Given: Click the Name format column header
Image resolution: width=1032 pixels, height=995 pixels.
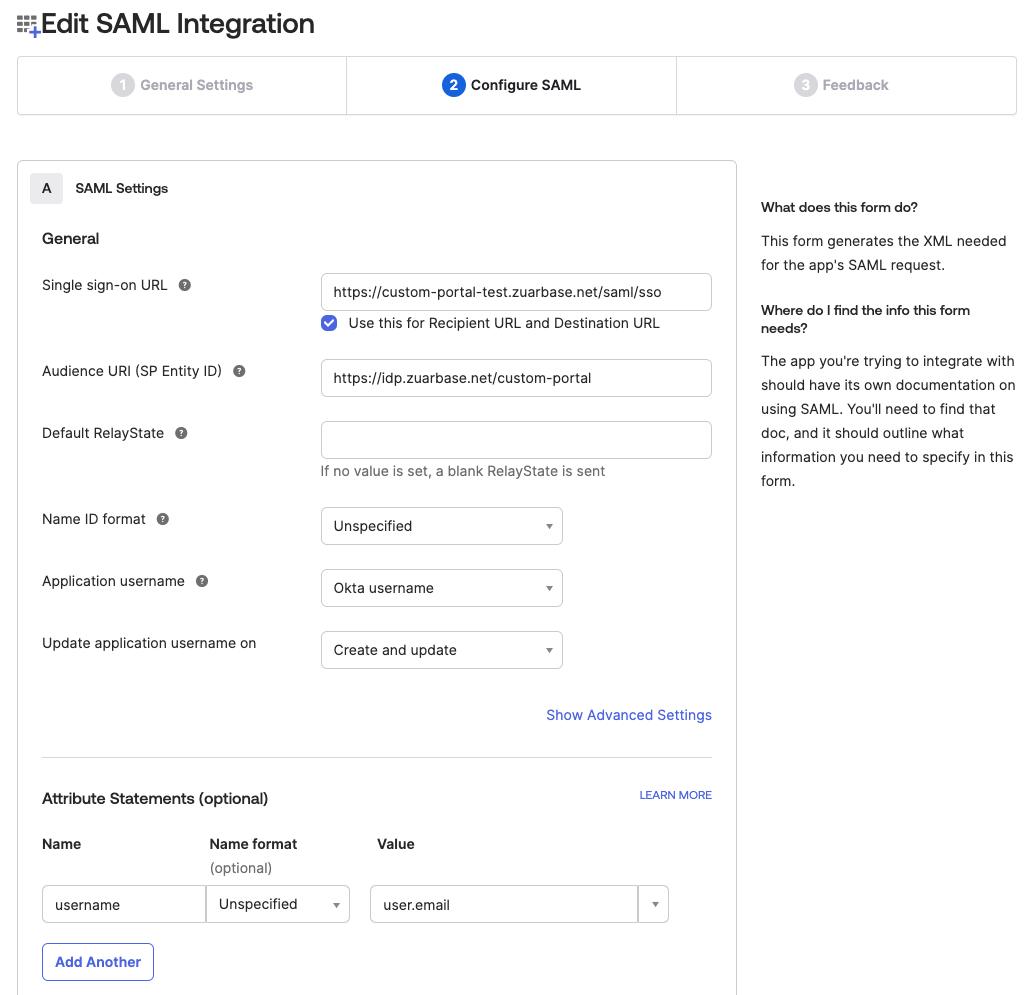Looking at the screenshot, I should 253,844.
